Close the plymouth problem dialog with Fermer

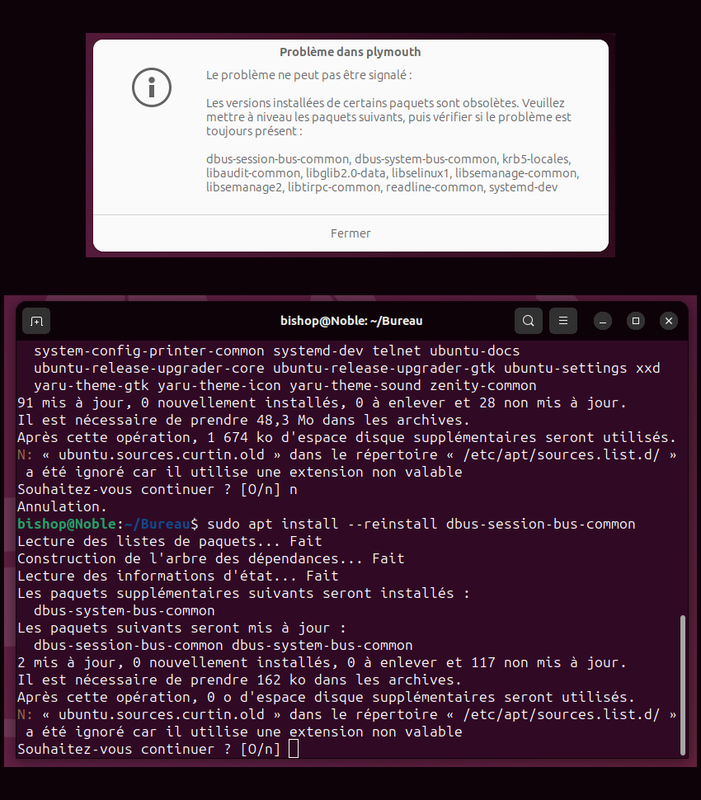(x=350, y=233)
